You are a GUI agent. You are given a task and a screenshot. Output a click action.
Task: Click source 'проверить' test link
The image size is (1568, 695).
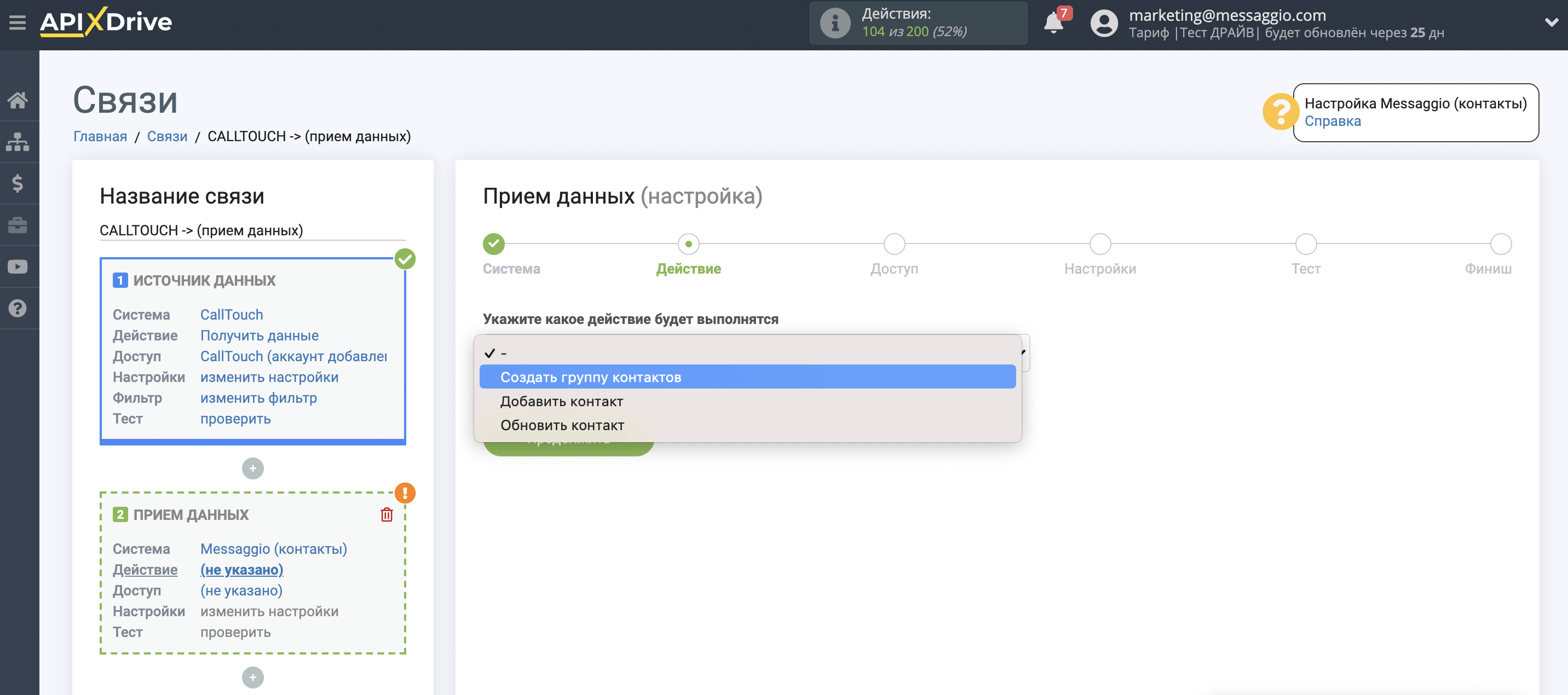pos(235,419)
